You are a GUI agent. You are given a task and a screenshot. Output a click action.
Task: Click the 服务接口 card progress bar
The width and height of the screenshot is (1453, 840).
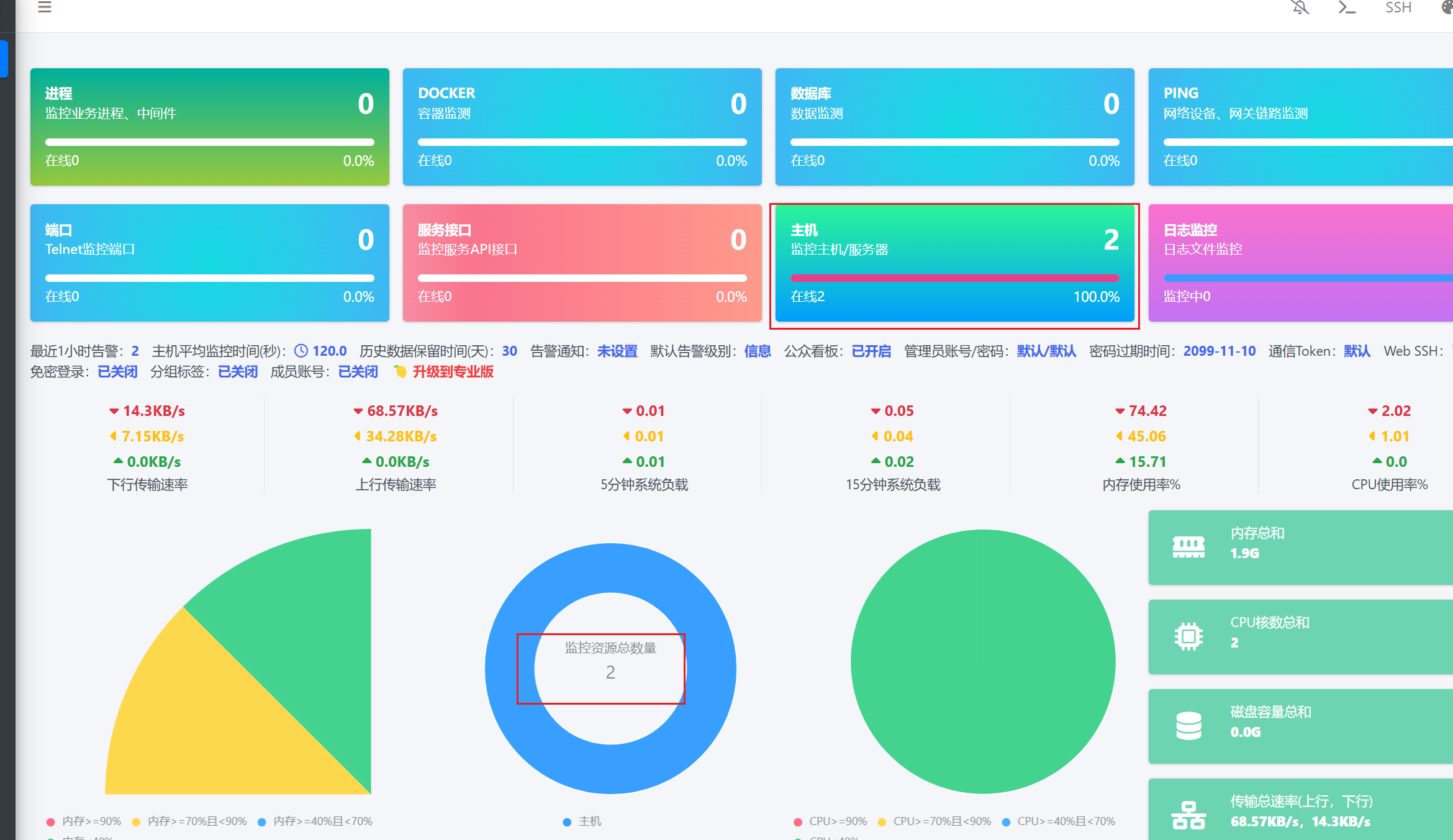coord(582,278)
